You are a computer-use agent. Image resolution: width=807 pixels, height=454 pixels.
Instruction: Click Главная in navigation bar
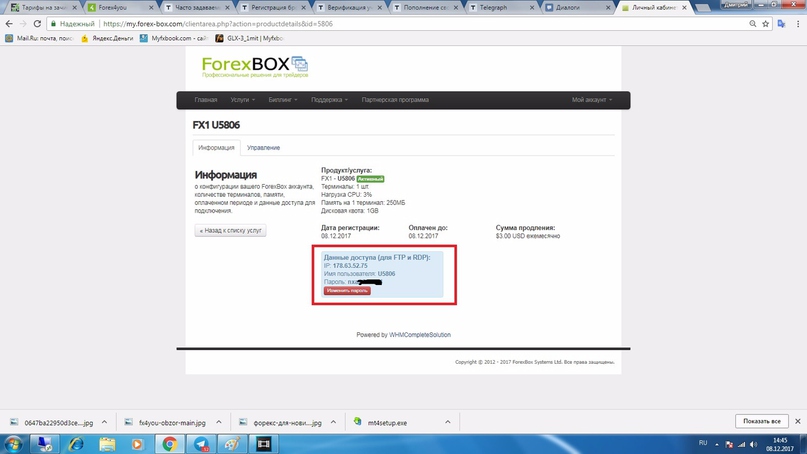tap(206, 100)
